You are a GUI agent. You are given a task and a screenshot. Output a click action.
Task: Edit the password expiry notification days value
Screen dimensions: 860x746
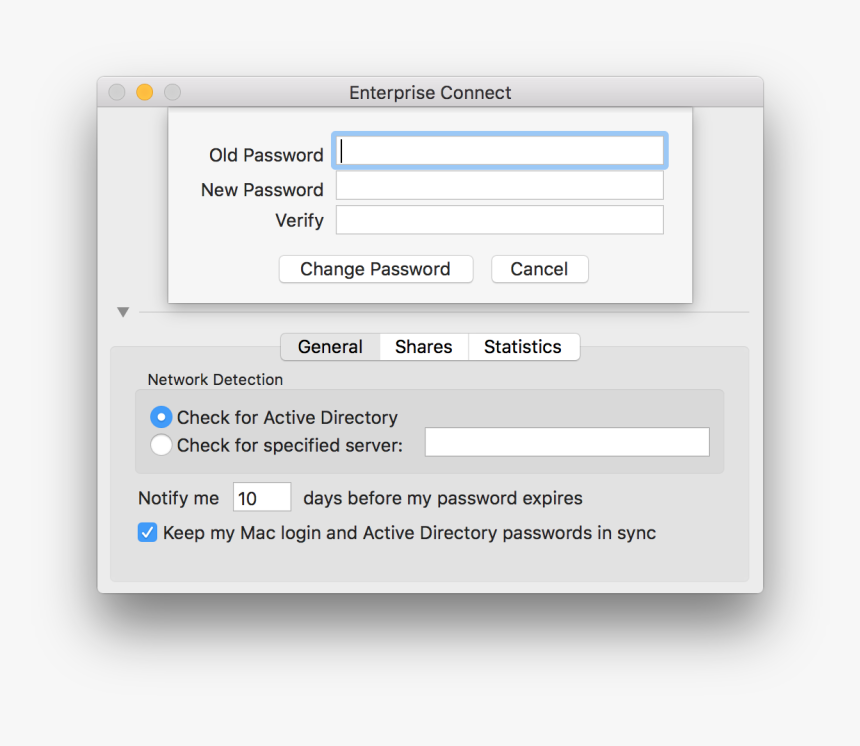click(x=261, y=497)
